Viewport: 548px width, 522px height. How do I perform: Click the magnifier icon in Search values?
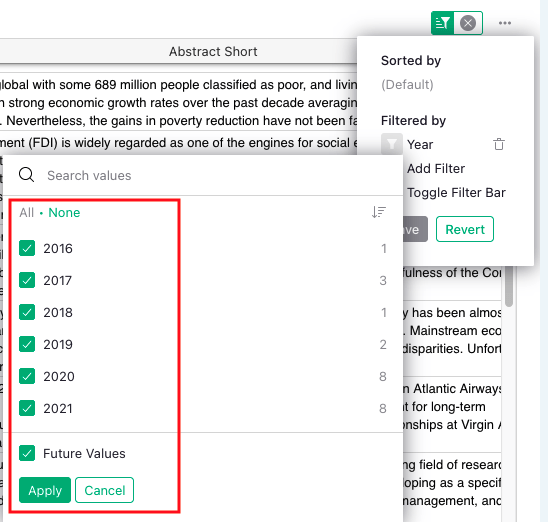[x=27, y=175]
